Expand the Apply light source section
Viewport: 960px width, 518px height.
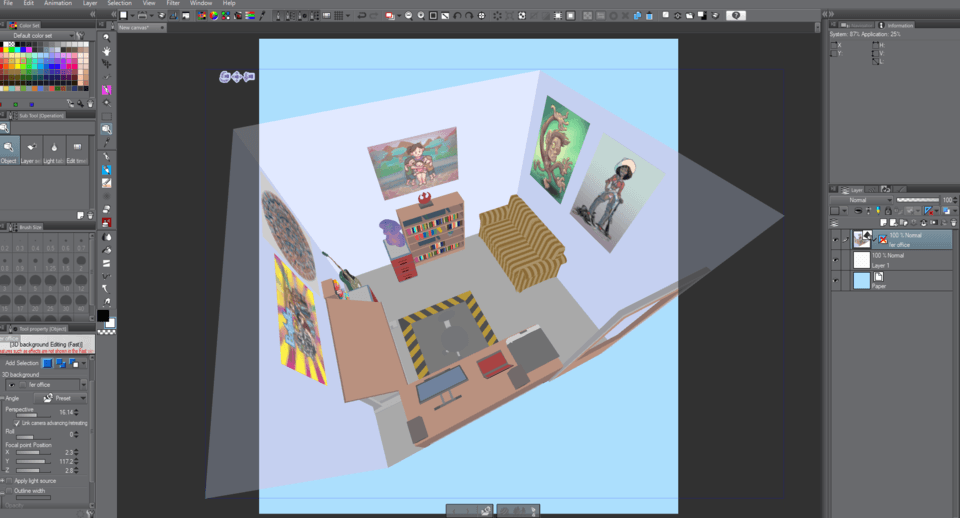tap(2, 481)
